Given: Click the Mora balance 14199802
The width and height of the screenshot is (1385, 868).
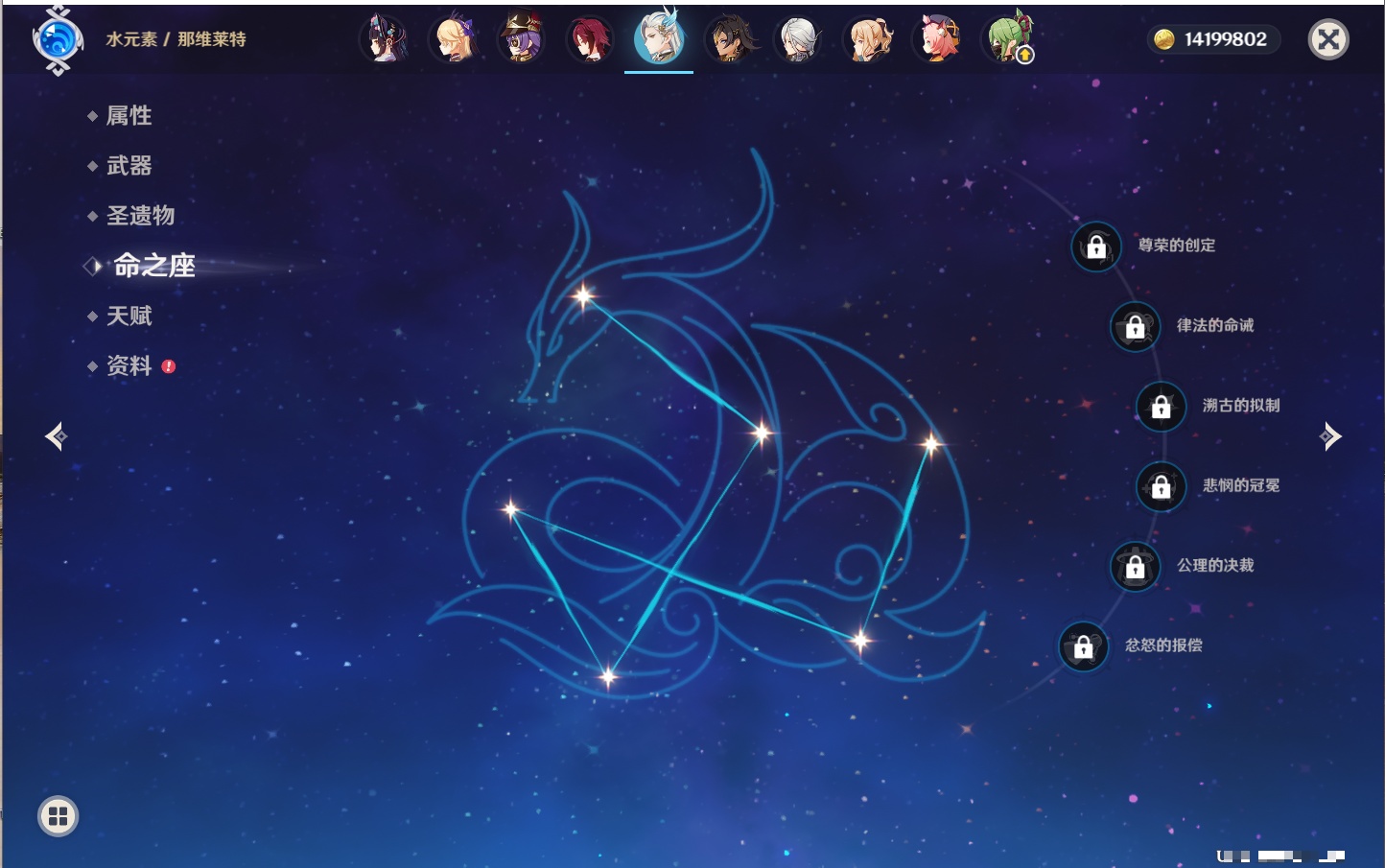Looking at the screenshot, I should pos(1225,39).
